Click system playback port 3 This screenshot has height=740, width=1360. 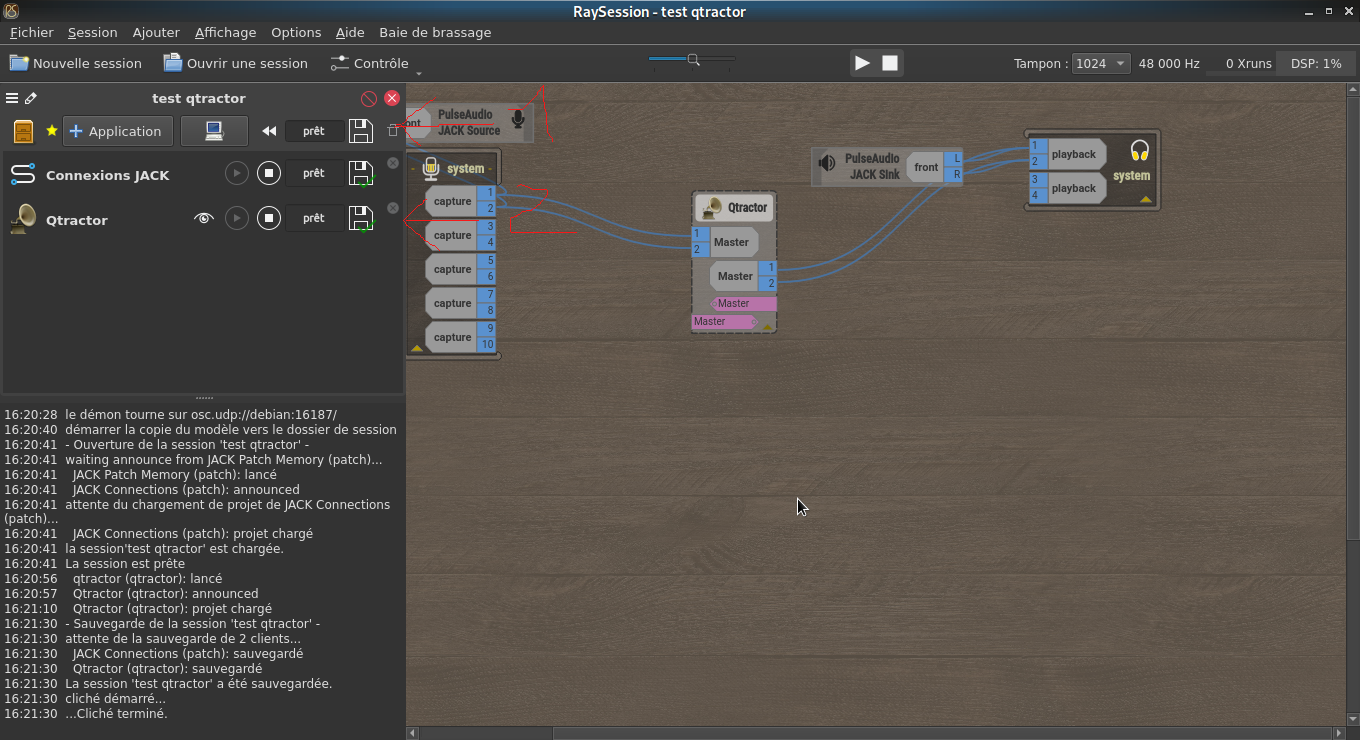(x=1039, y=180)
